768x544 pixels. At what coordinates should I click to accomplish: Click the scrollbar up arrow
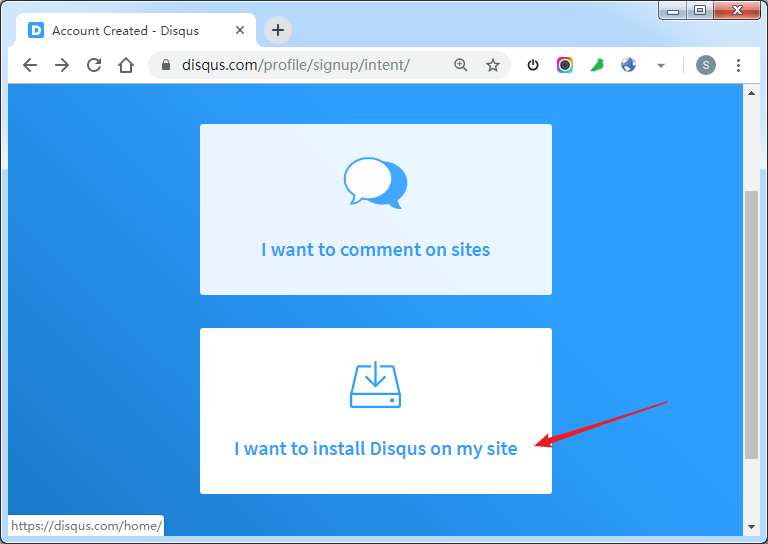(x=751, y=93)
